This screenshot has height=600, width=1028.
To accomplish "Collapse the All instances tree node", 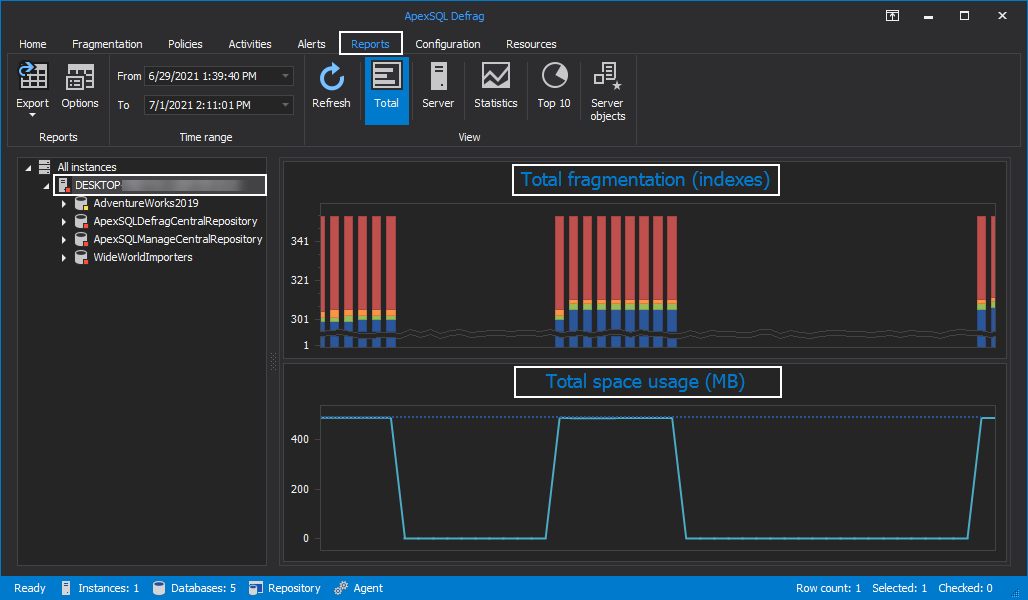I will click(28, 168).
